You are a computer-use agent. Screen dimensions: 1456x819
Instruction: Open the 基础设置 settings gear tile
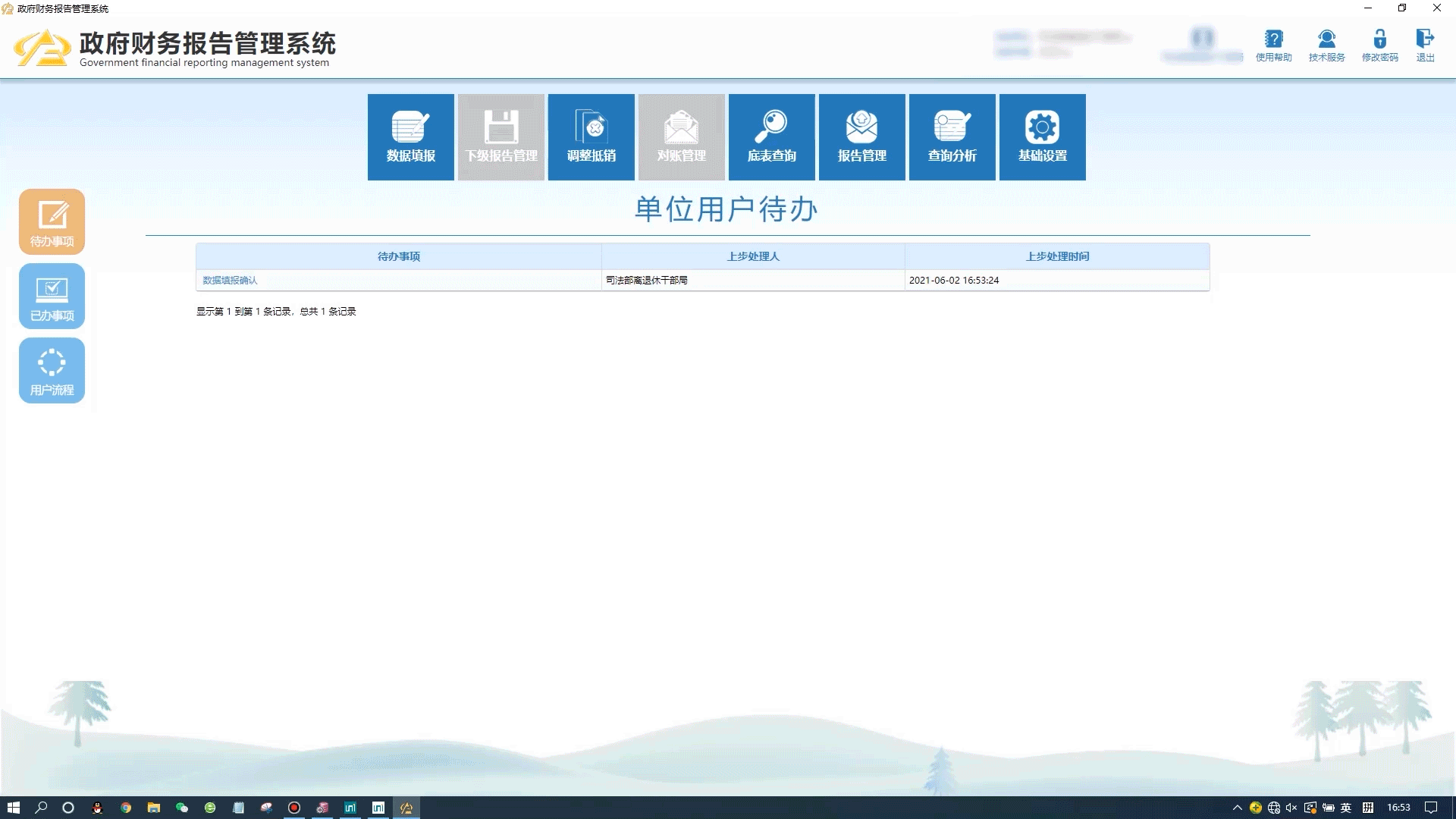[x=1042, y=137]
